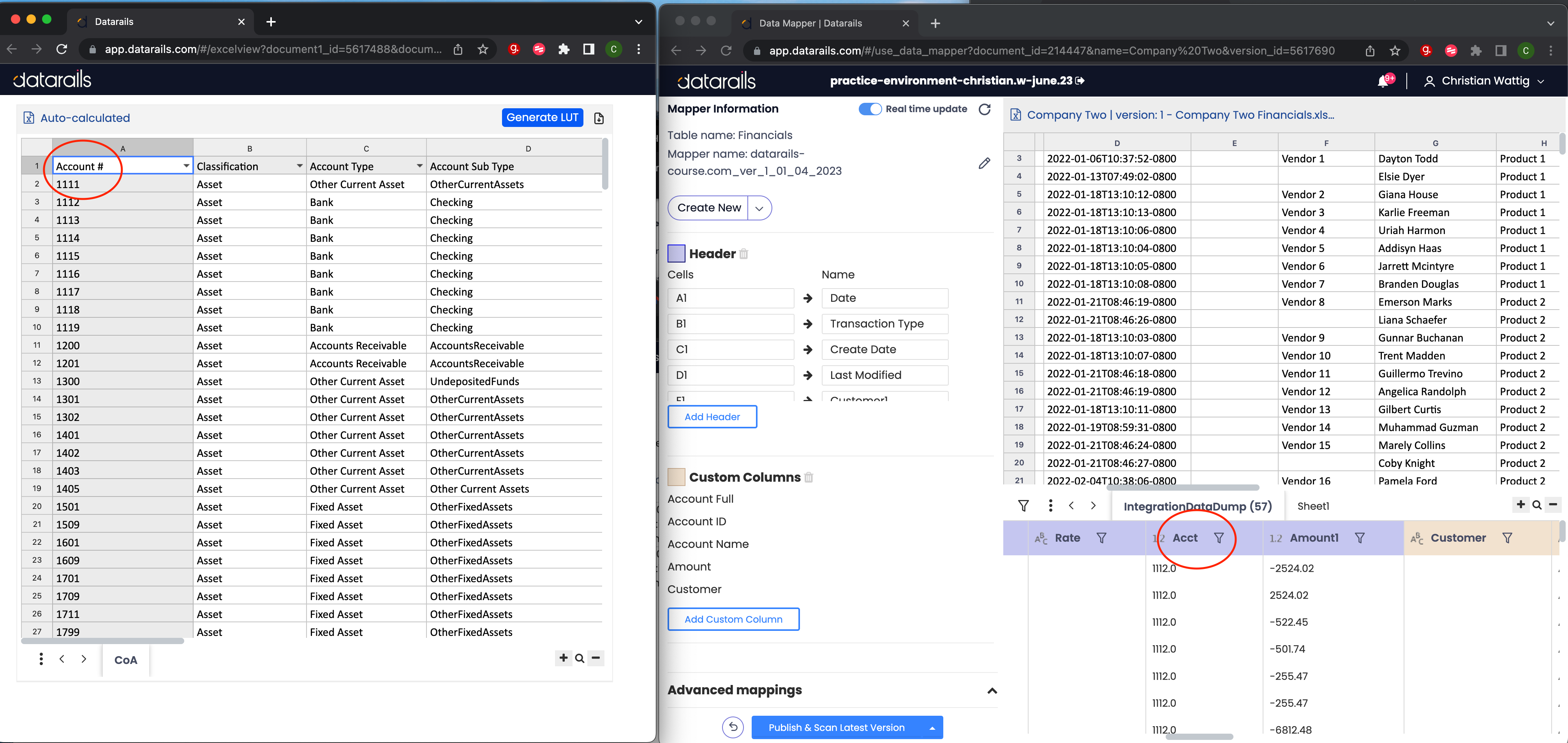Image resolution: width=1568 pixels, height=743 pixels.
Task: Expand the Create New dropdown arrow
Action: (759, 208)
